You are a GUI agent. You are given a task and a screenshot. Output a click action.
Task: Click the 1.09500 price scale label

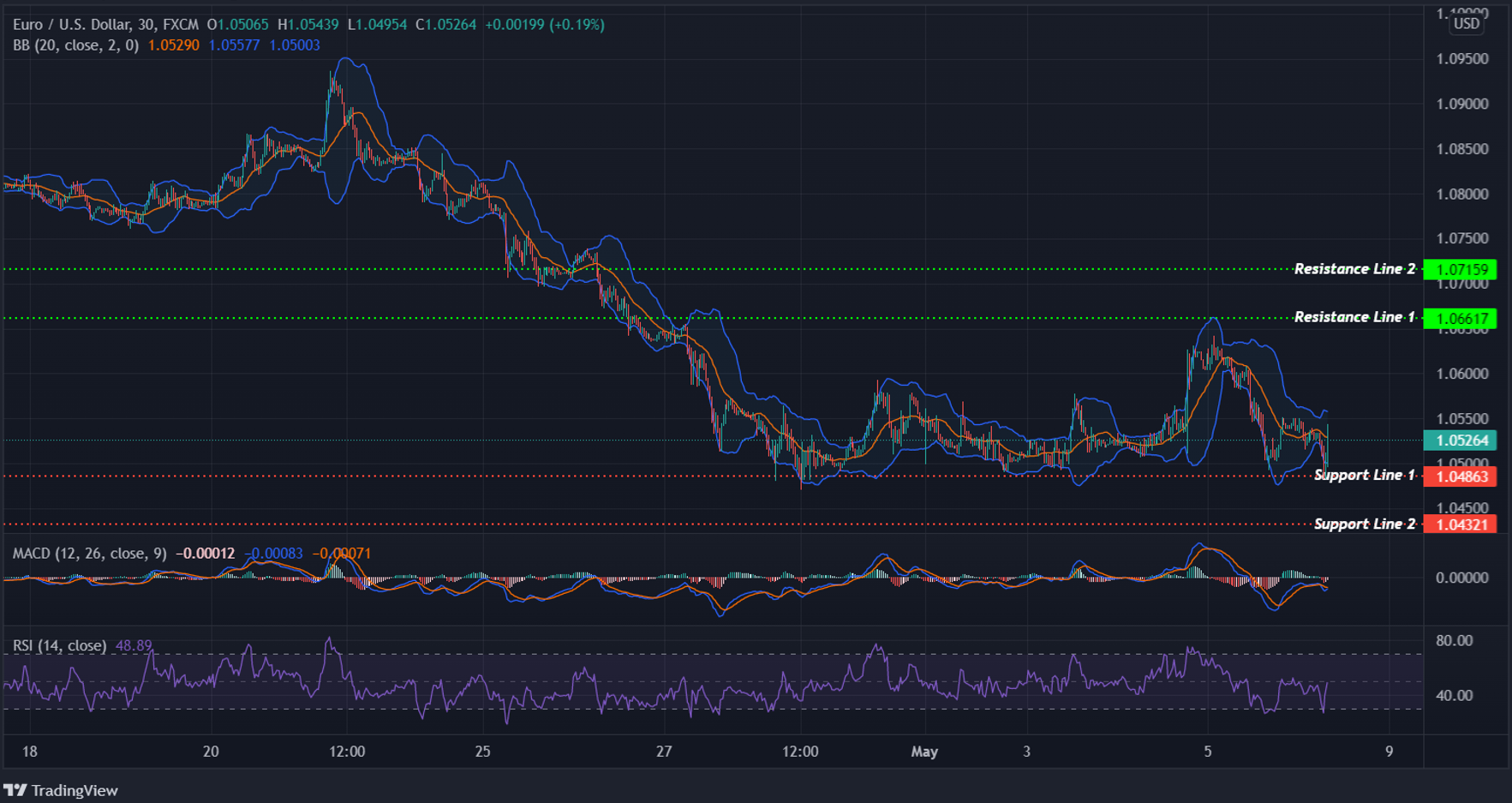point(1461,59)
